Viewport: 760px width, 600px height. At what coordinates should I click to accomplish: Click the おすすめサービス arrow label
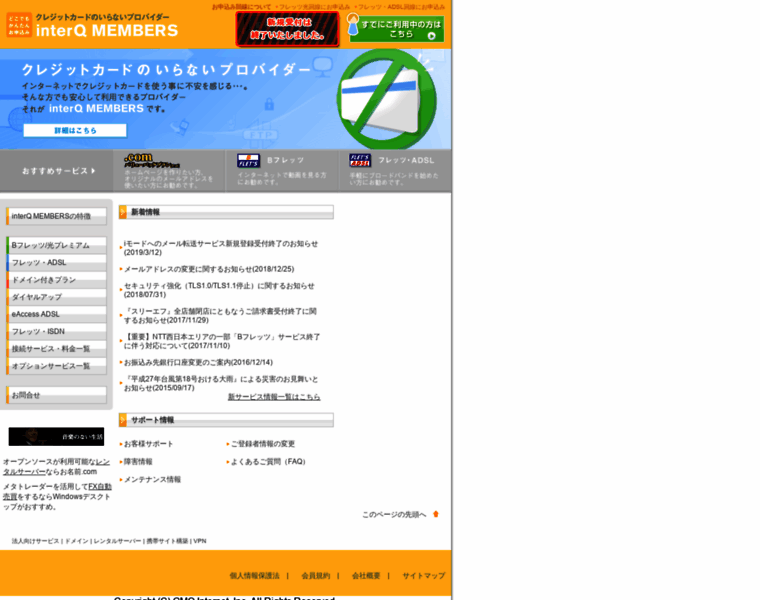tap(59, 171)
